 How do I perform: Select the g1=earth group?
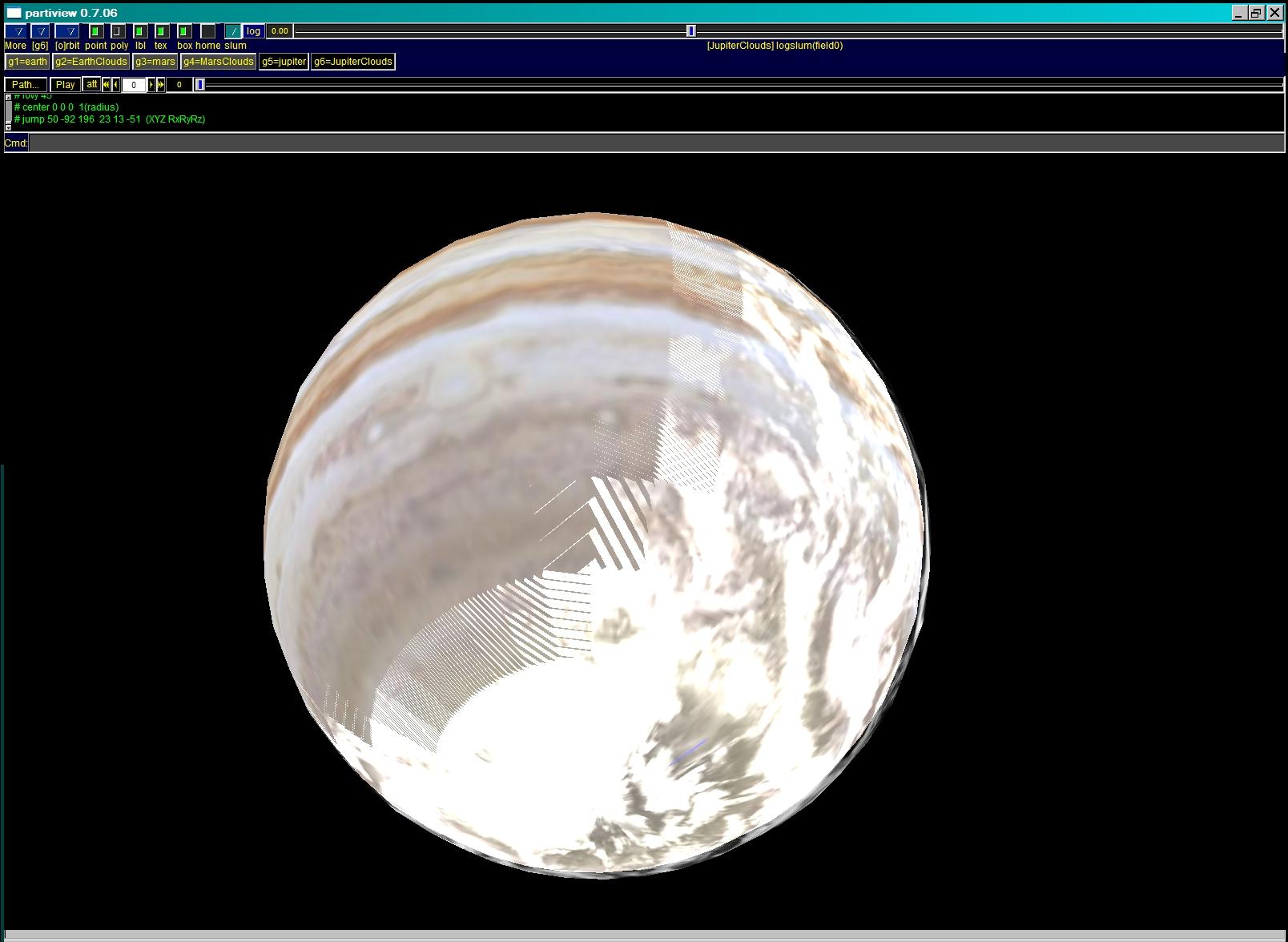click(x=27, y=62)
